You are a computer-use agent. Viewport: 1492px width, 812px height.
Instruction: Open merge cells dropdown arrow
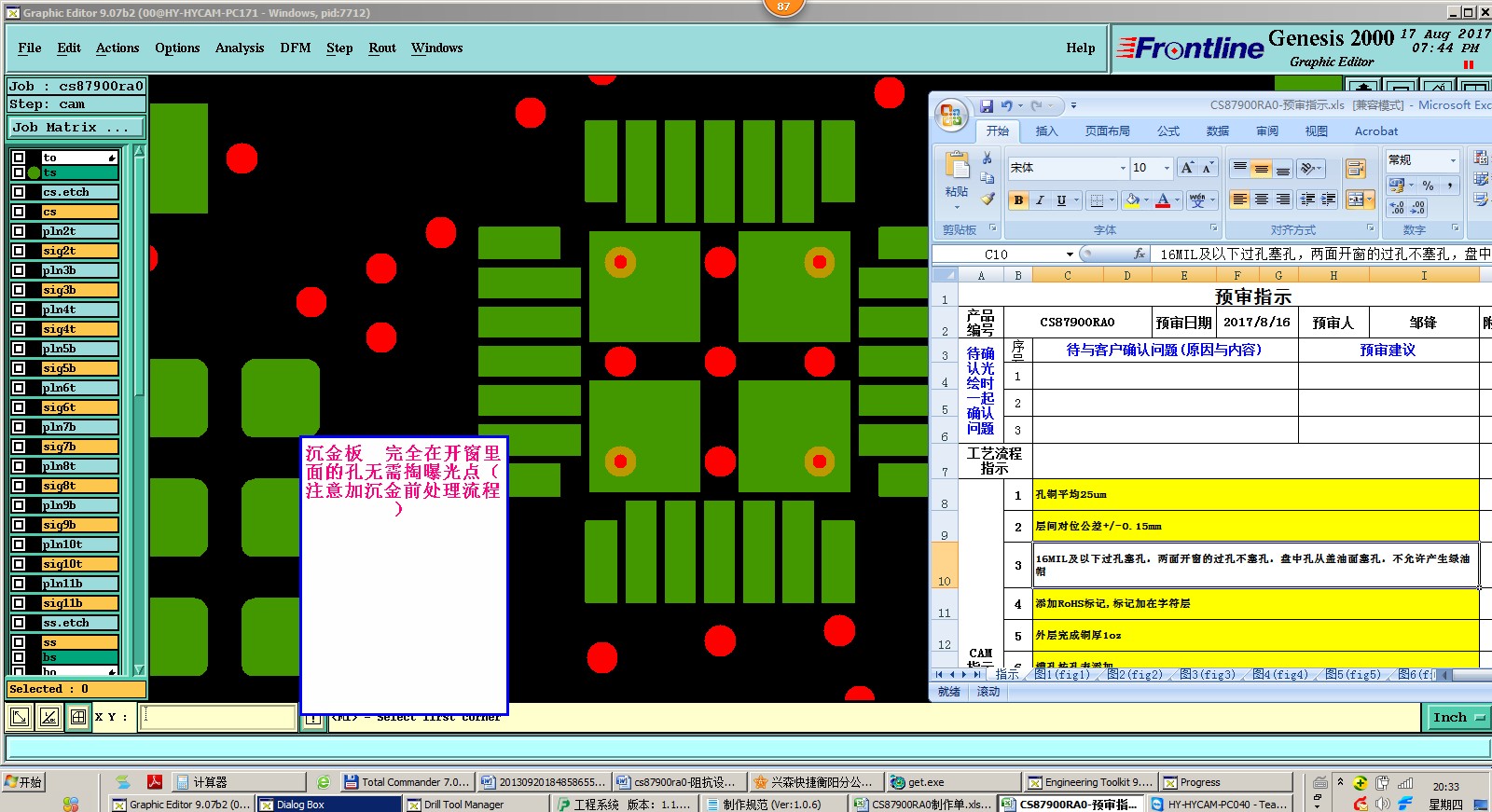(1369, 200)
